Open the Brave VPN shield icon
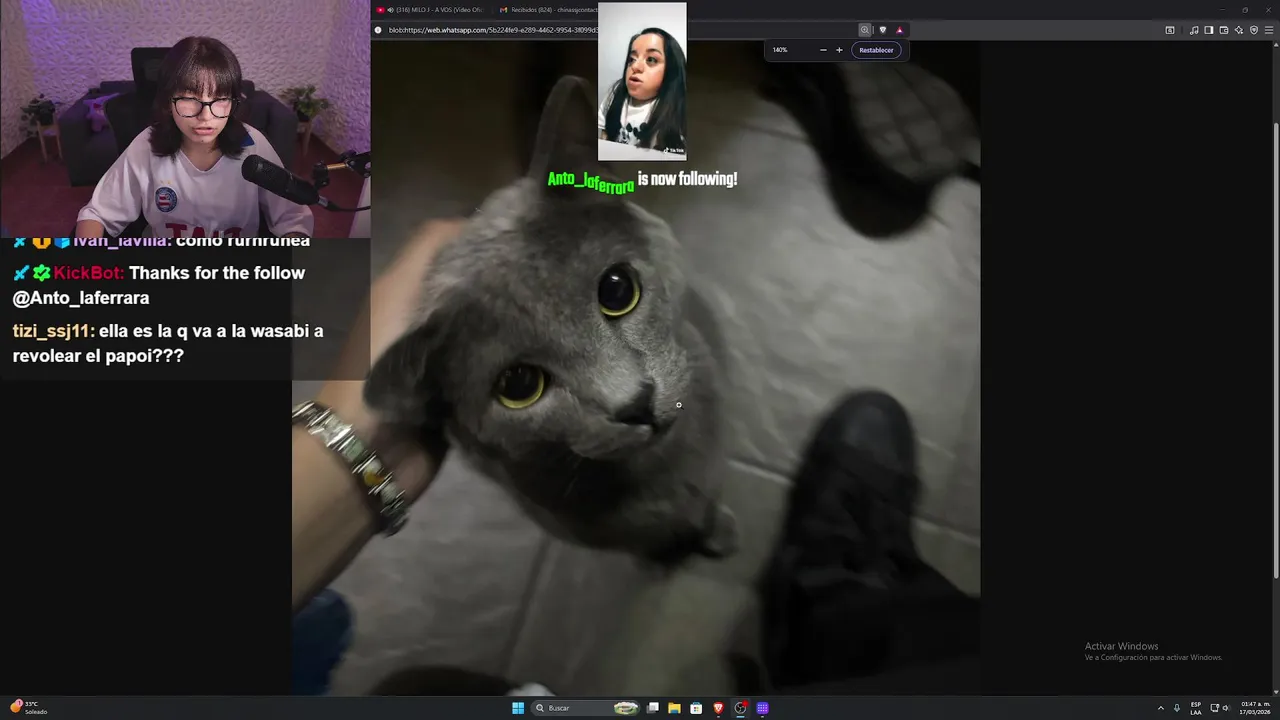1280x720 pixels. [1254, 30]
